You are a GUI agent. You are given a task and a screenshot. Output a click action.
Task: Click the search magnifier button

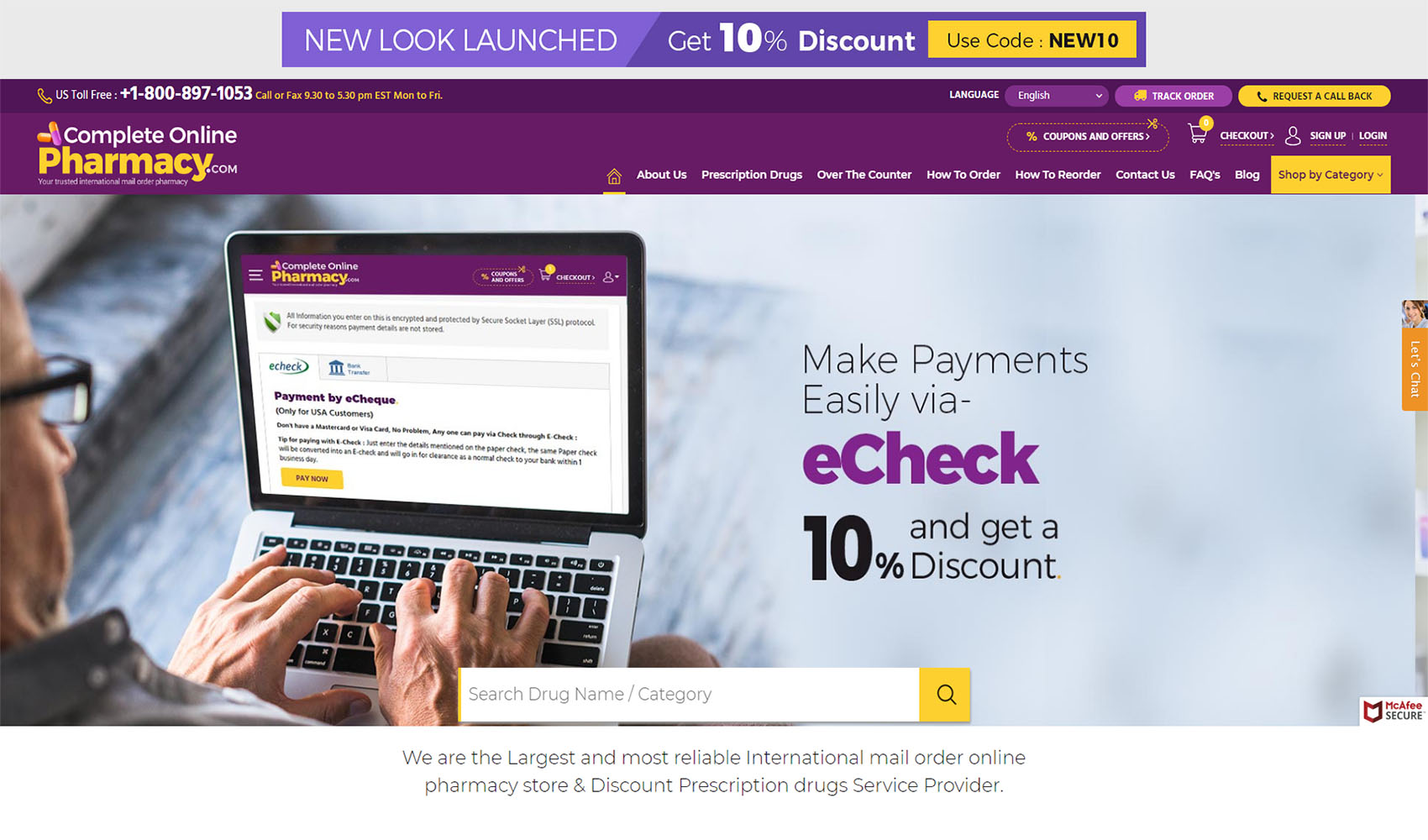[x=945, y=695]
